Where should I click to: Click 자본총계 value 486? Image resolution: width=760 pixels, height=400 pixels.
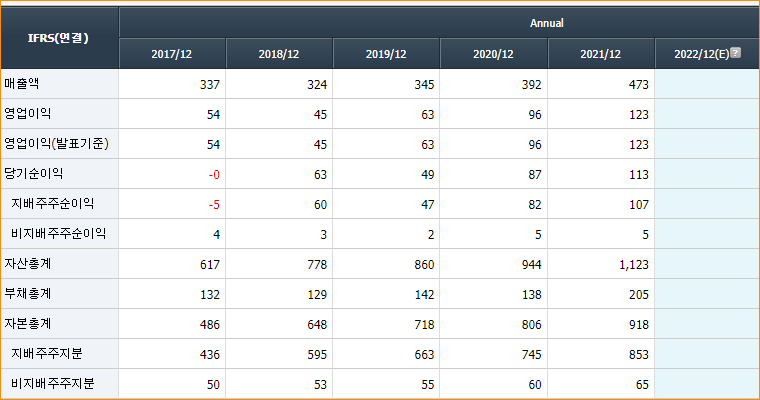click(210, 325)
